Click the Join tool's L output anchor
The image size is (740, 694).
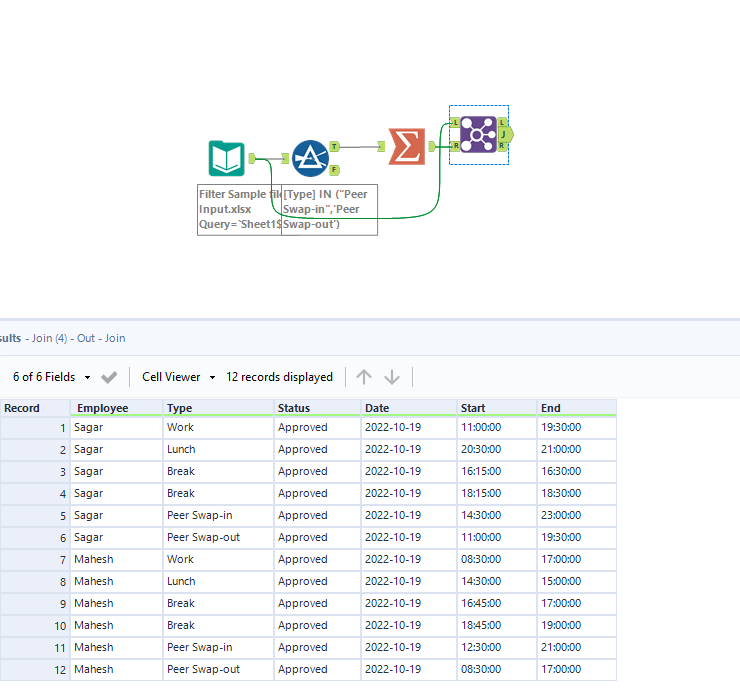pos(502,123)
